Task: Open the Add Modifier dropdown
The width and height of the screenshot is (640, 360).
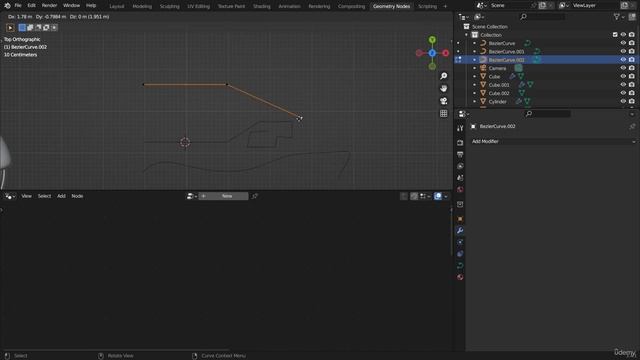Action: click(553, 142)
